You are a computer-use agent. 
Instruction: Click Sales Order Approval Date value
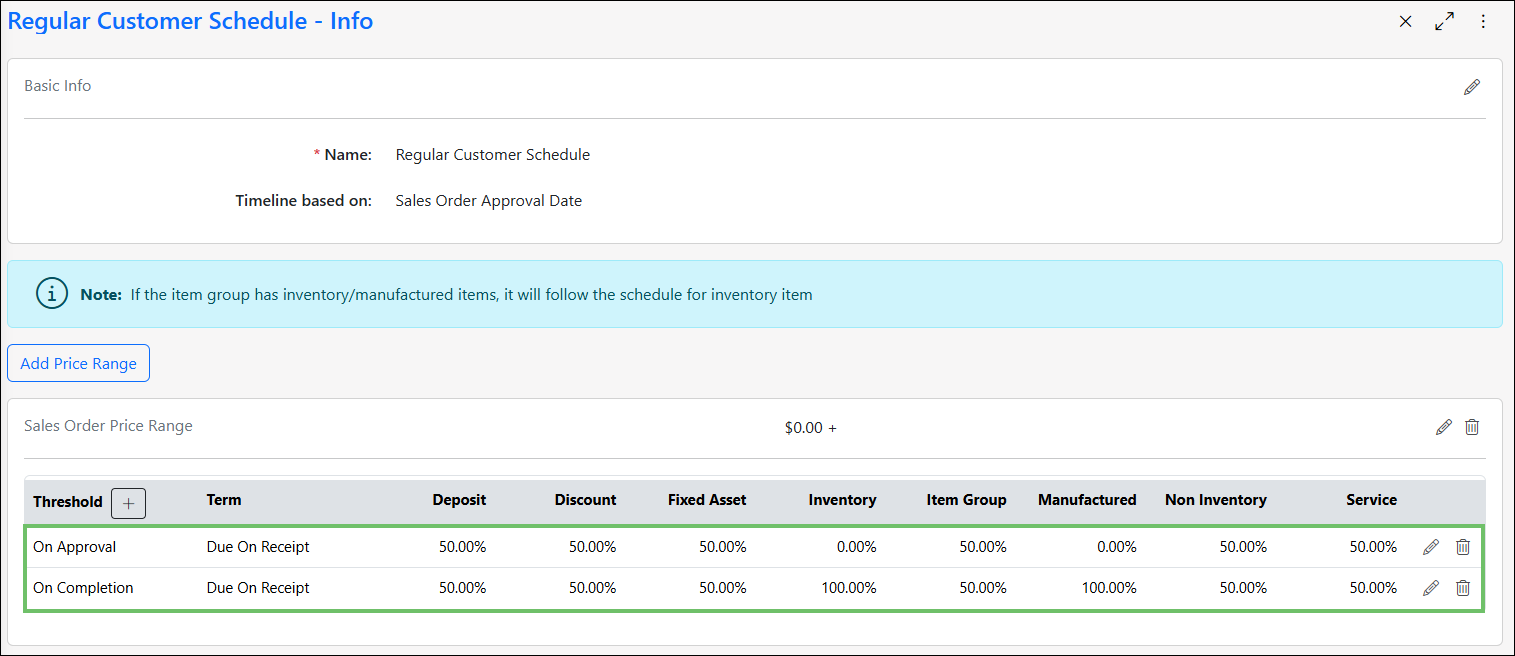click(x=489, y=201)
